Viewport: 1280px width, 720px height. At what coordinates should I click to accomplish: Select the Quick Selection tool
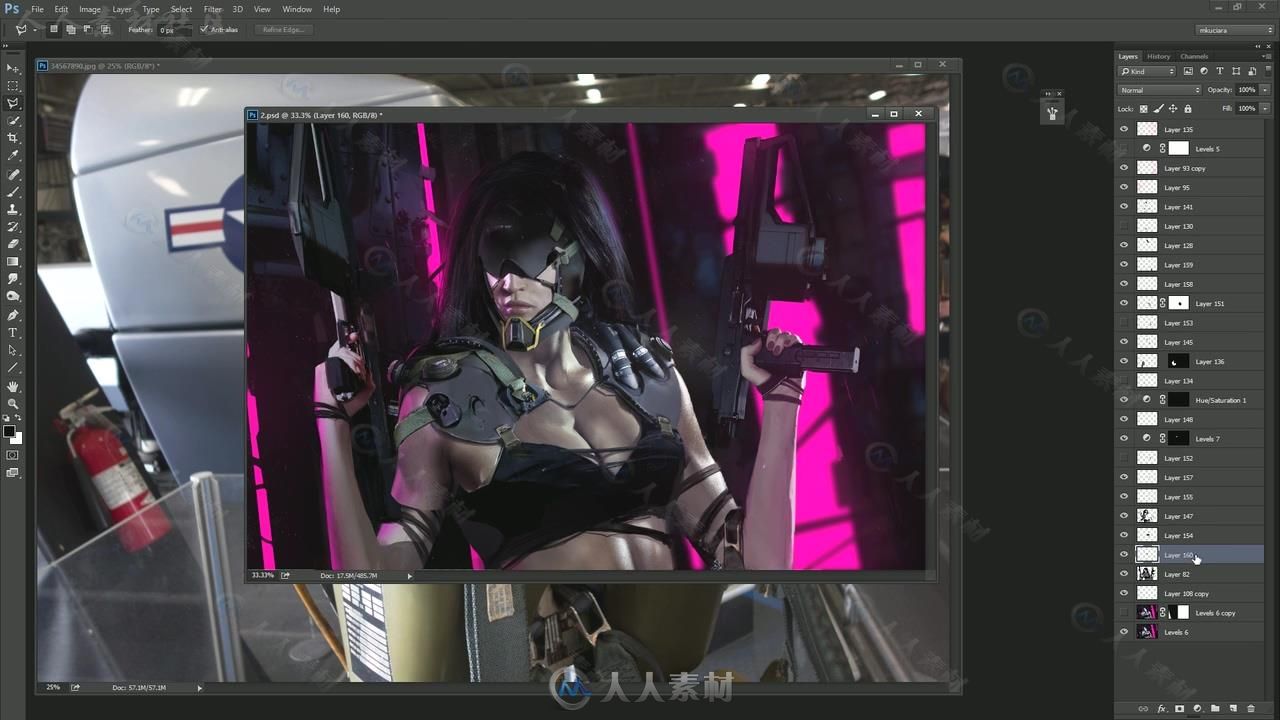pyautogui.click(x=13, y=121)
